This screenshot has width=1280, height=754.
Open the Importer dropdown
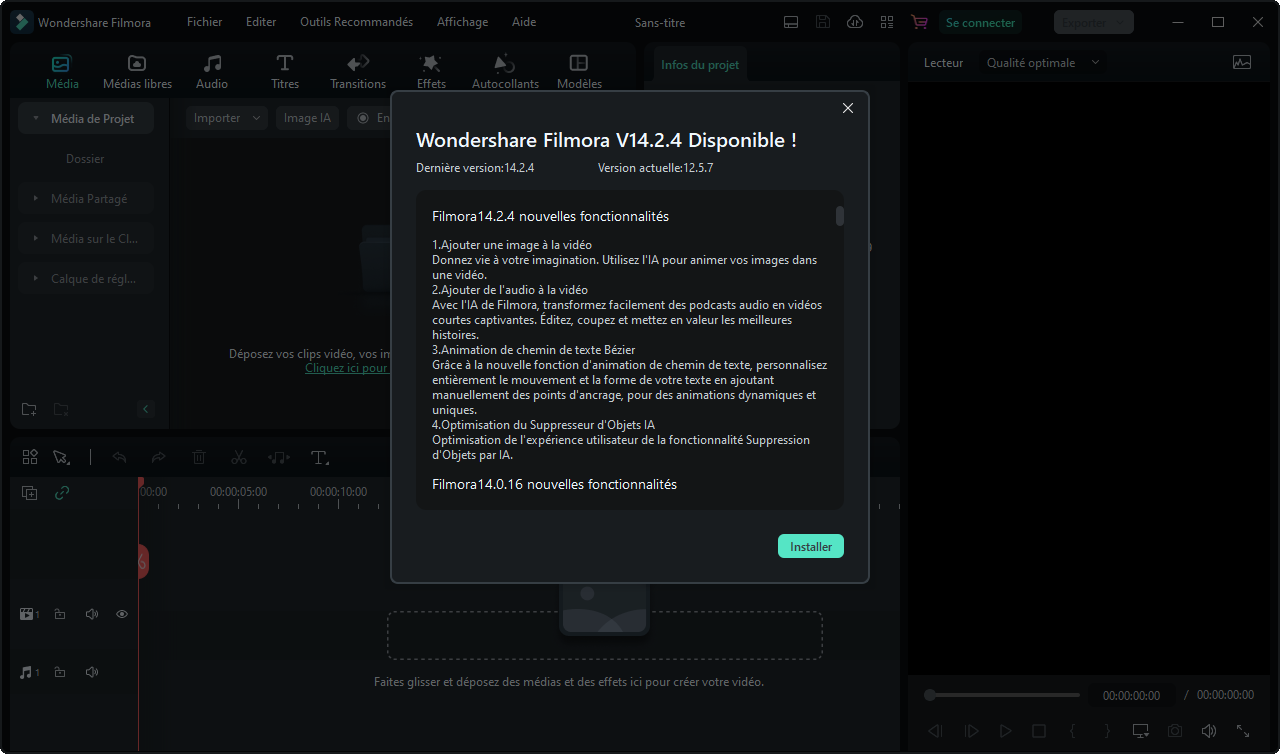point(227,118)
